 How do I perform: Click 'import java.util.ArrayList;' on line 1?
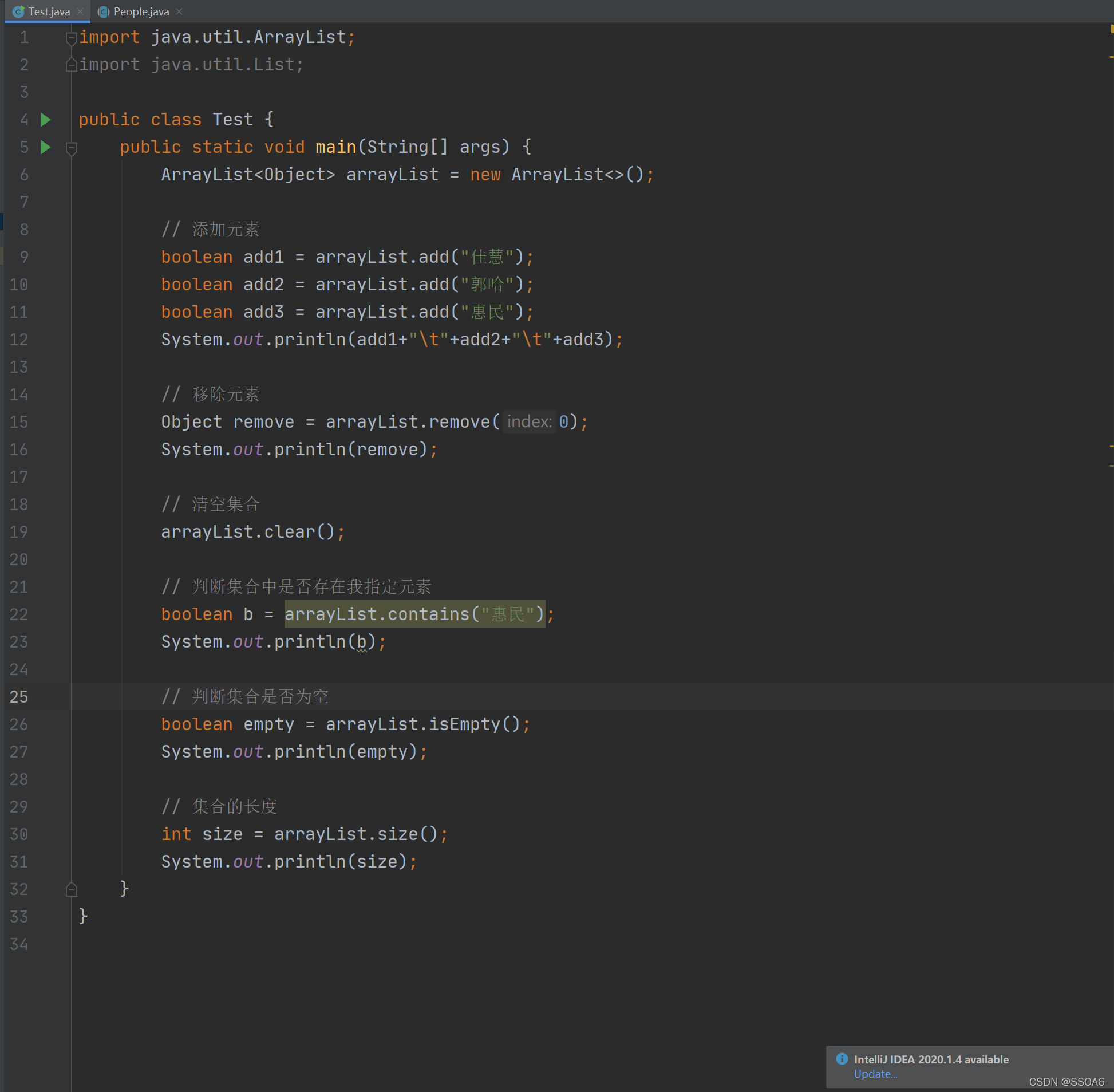pyautogui.click(x=218, y=37)
